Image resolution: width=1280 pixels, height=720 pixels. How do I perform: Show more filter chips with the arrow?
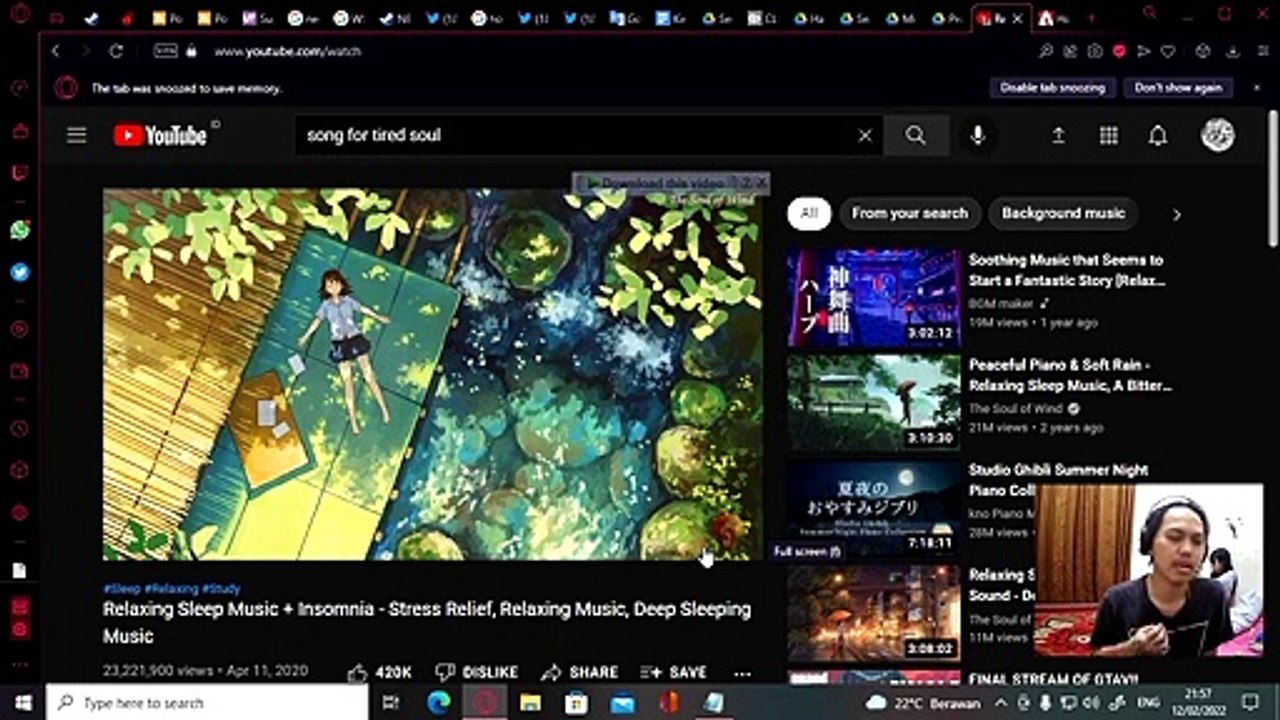click(1176, 214)
